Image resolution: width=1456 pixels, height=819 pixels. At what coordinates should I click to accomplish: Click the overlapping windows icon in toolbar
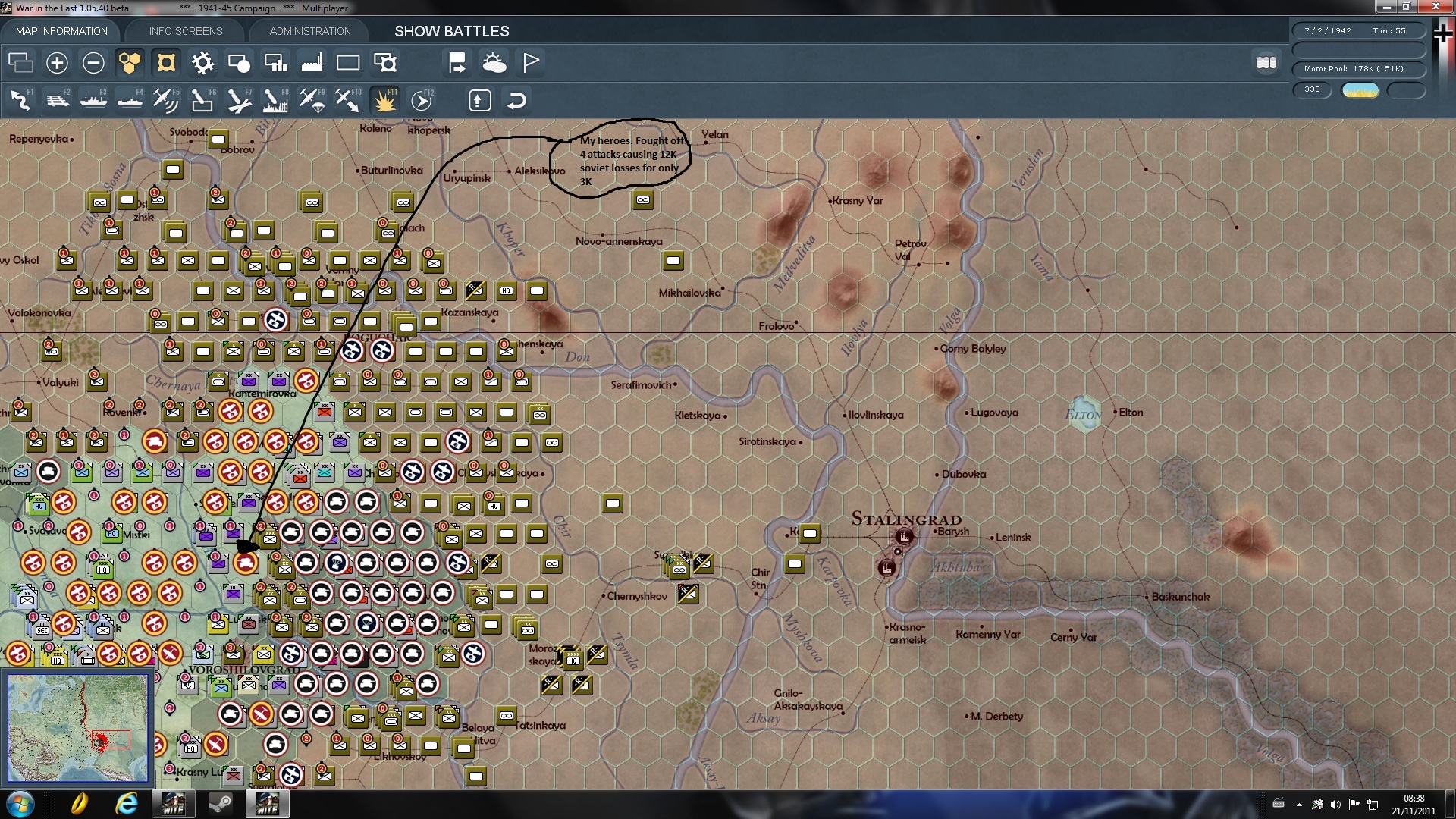pyautogui.click(x=20, y=63)
